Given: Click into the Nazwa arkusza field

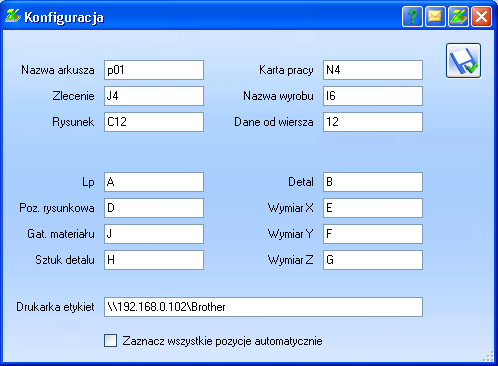Looking at the screenshot, I should pos(154,70).
